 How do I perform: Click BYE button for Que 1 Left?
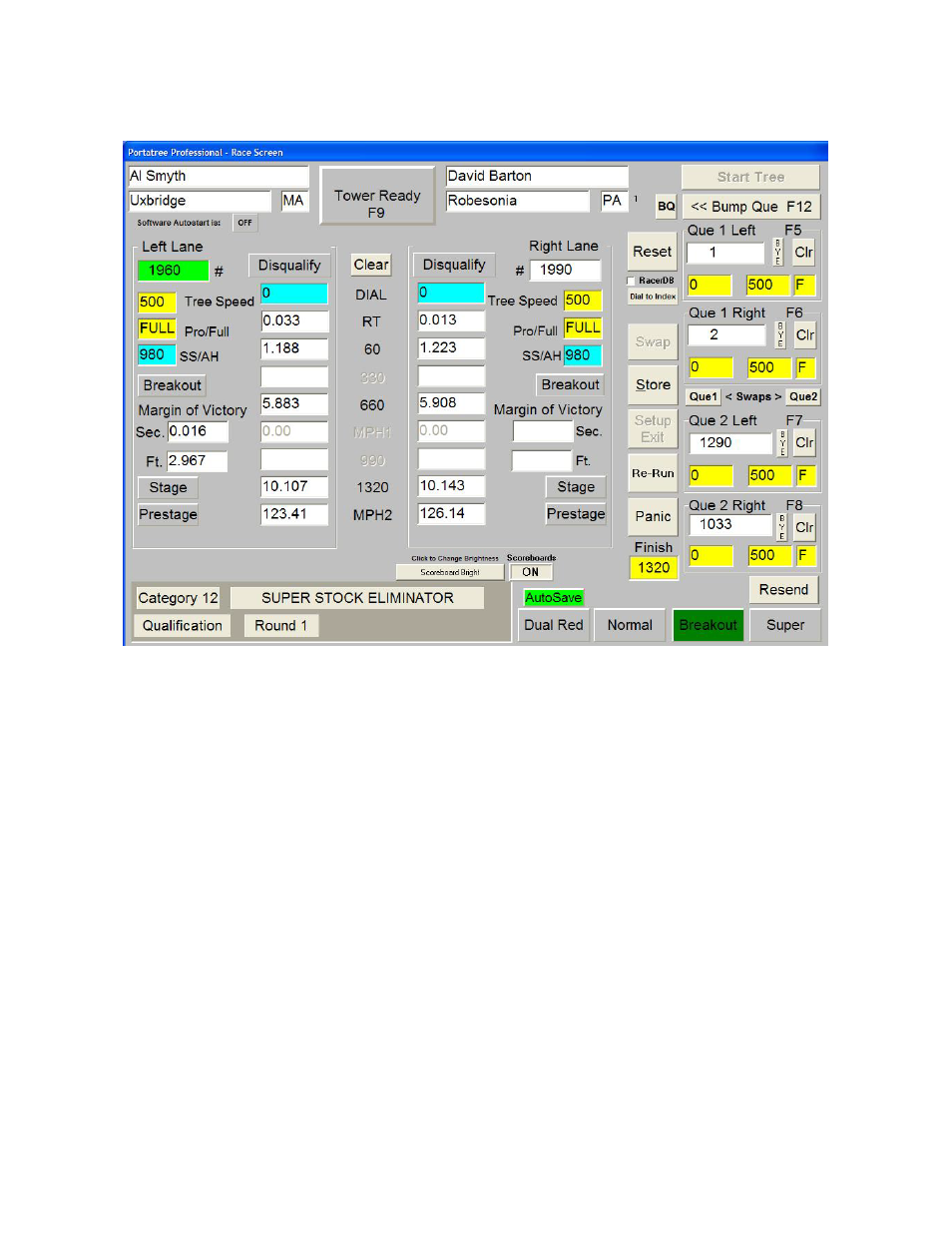tap(778, 253)
